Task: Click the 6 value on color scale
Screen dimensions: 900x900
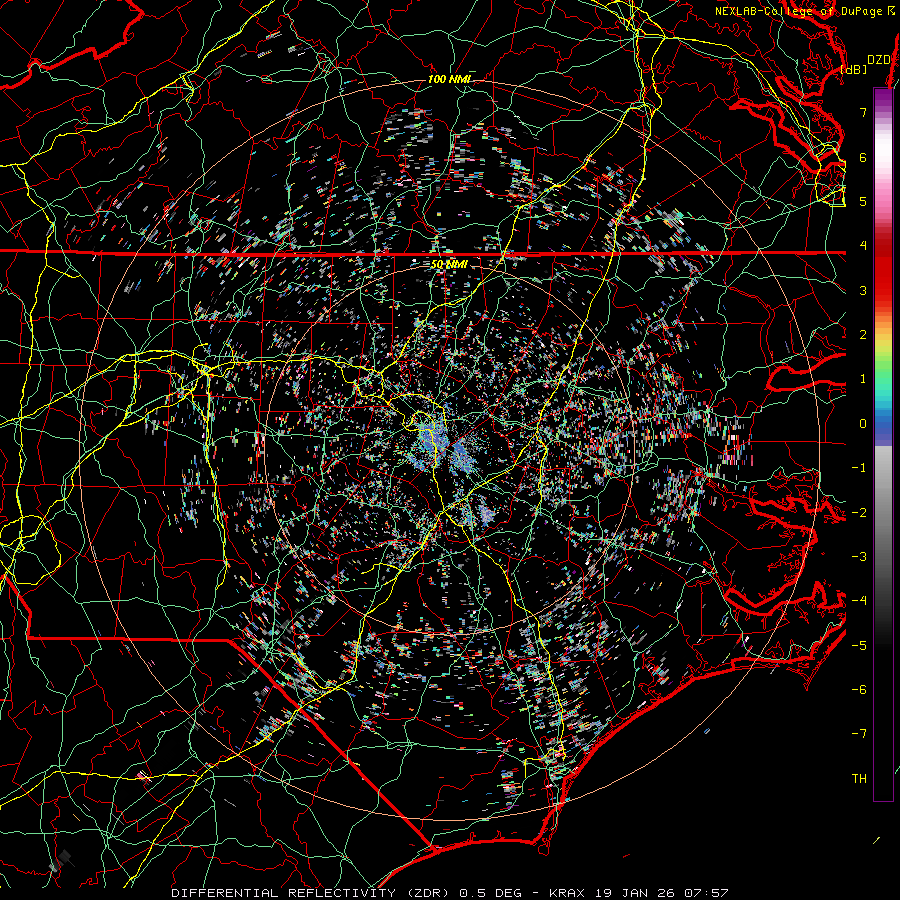Action: tap(863, 157)
